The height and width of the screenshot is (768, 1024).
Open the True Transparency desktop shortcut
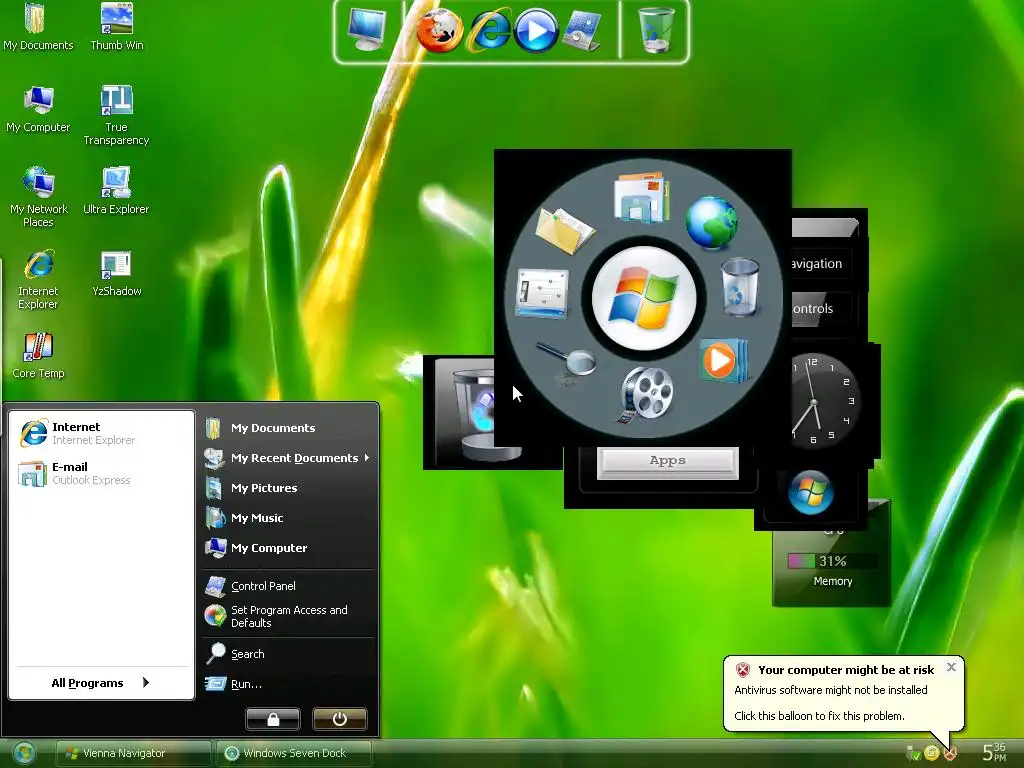click(x=116, y=116)
